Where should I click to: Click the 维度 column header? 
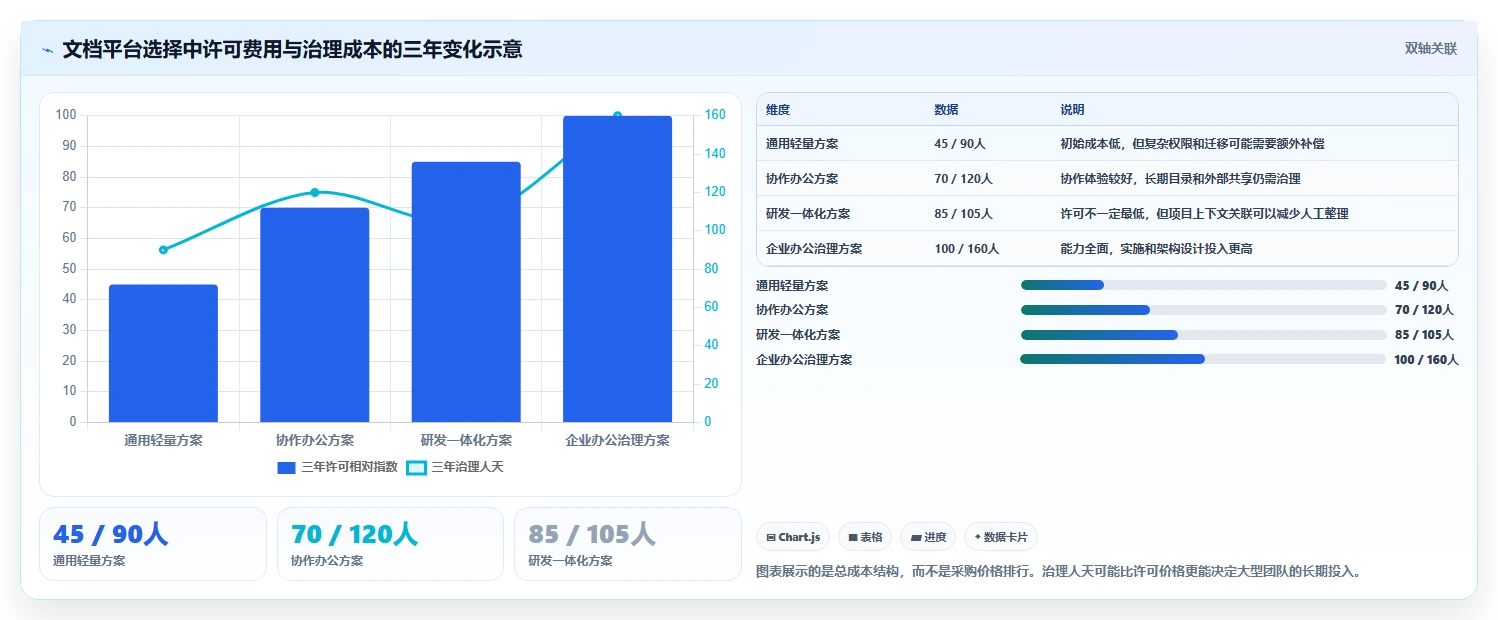pyautogui.click(x=778, y=110)
